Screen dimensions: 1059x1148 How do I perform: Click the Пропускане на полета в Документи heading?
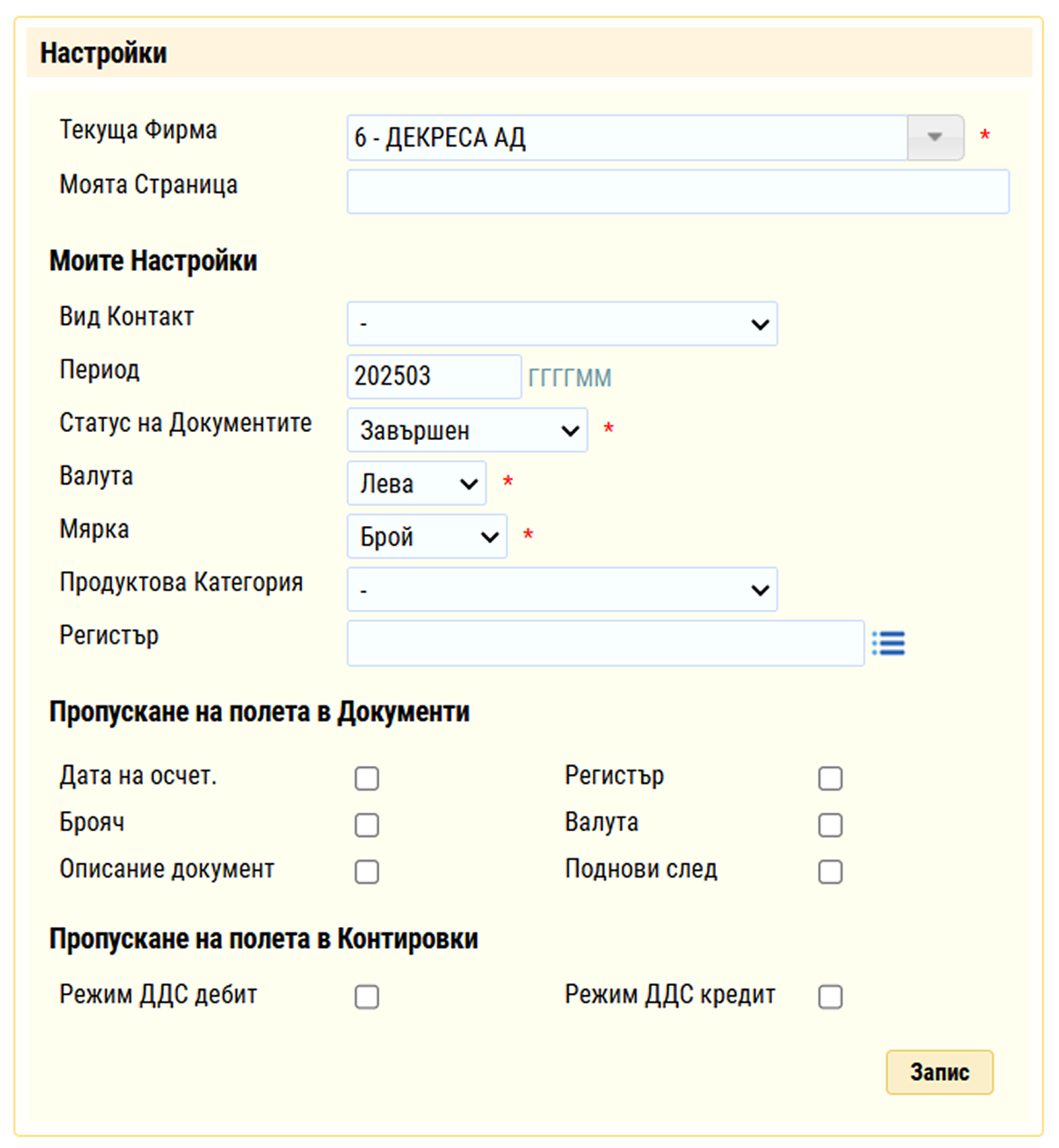(x=260, y=713)
